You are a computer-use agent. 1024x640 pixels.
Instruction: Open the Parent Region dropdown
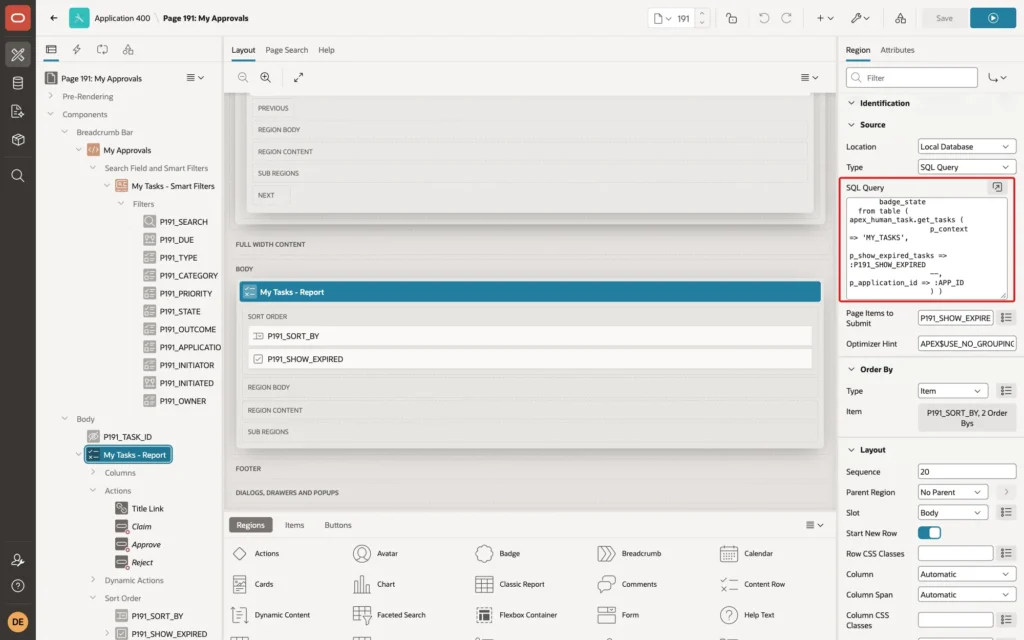coord(952,492)
